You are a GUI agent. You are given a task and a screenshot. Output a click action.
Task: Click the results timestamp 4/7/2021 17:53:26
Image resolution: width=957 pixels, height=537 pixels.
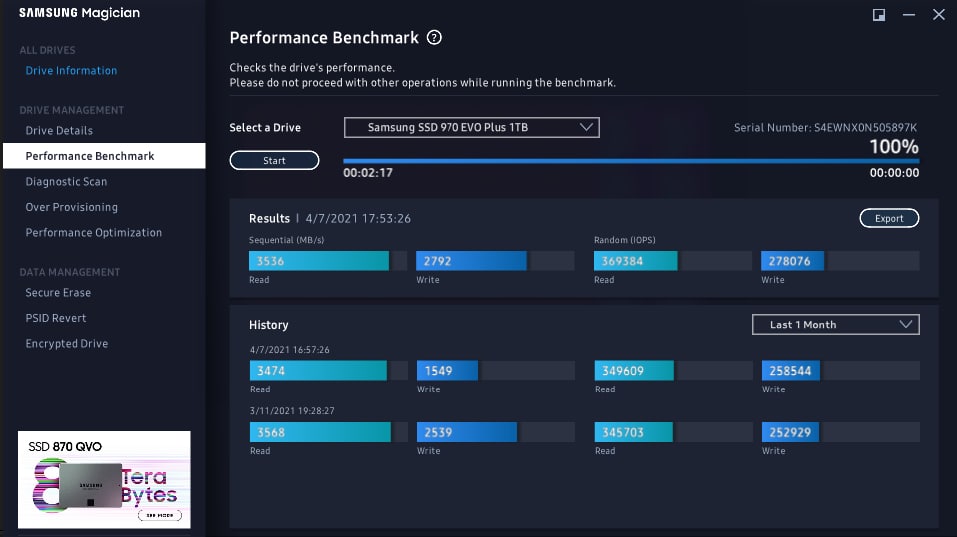(x=358, y=218)
